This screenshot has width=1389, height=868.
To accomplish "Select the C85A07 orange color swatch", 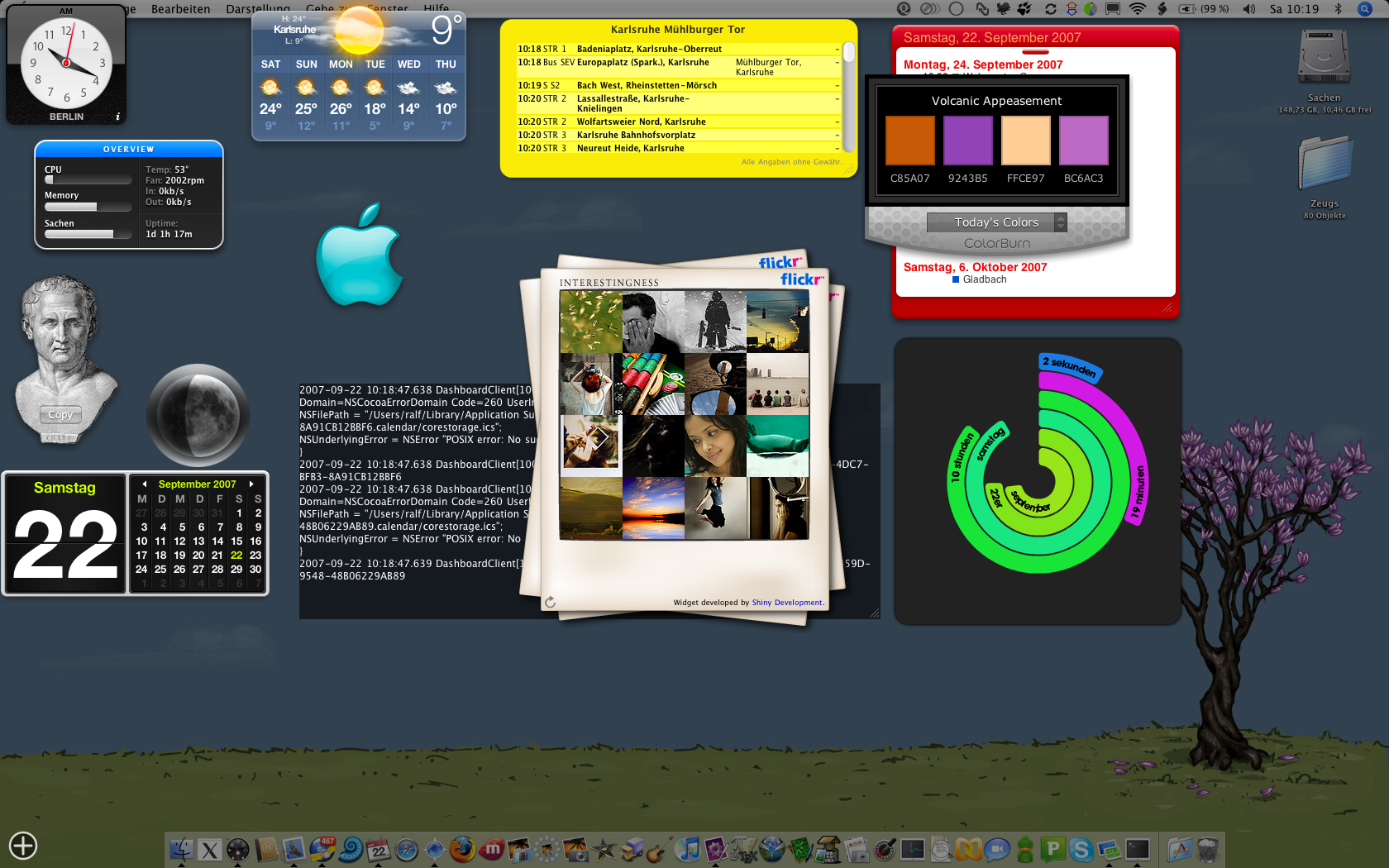I will [910, 141].
